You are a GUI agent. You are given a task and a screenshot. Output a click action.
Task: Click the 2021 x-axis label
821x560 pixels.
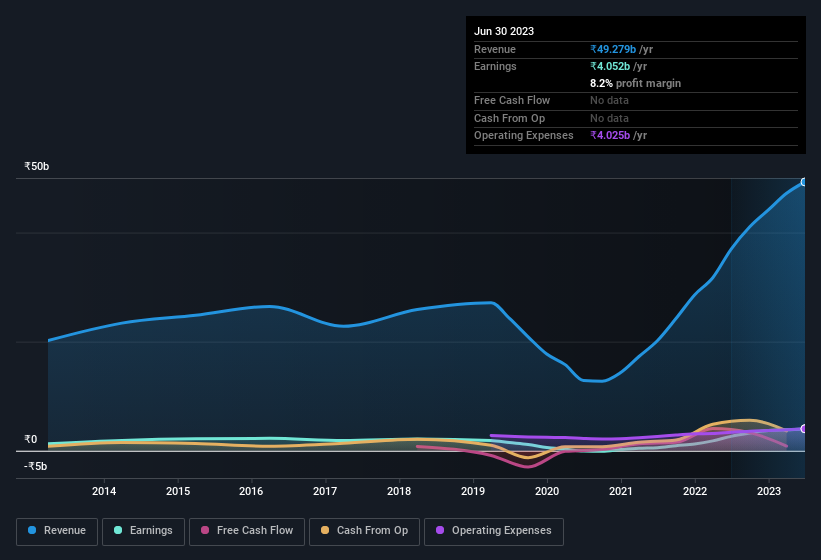pyautogui.click(x=621, y=491)
